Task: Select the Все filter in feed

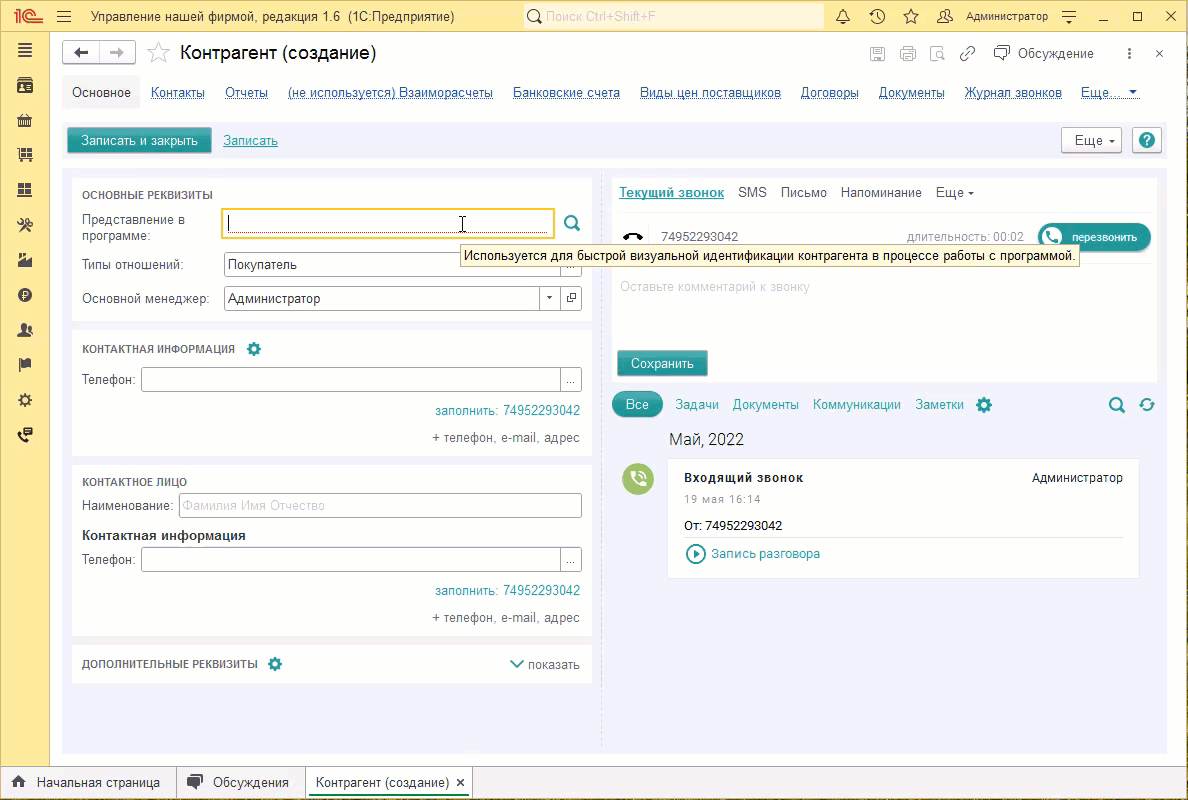Action: coord(637,405)
